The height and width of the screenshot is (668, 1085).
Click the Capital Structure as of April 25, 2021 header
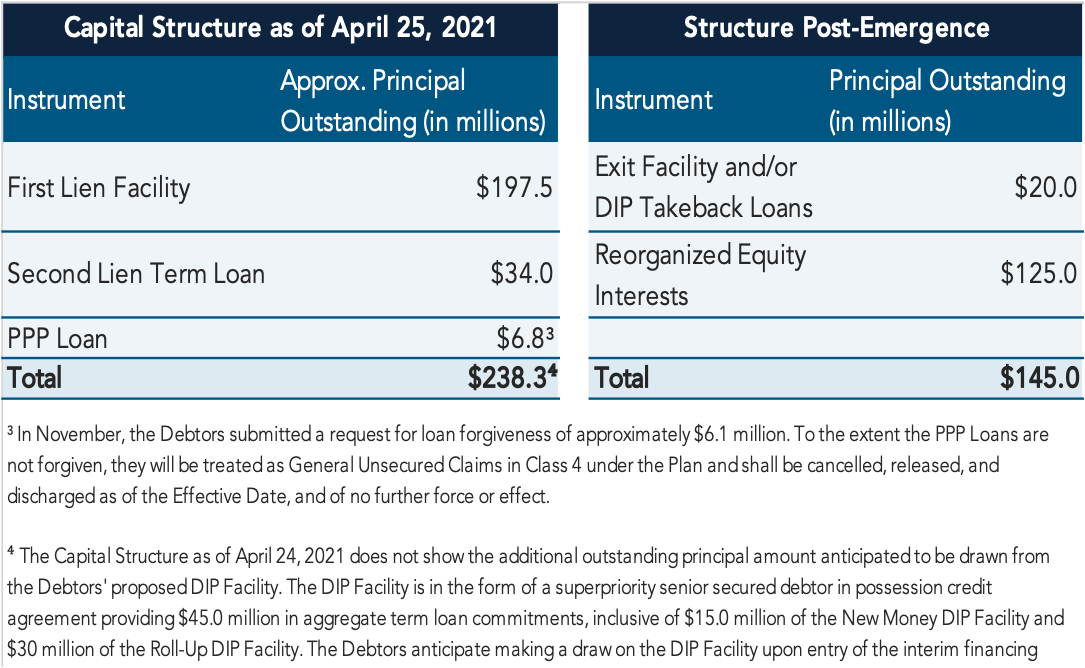(x=280, y=28)
